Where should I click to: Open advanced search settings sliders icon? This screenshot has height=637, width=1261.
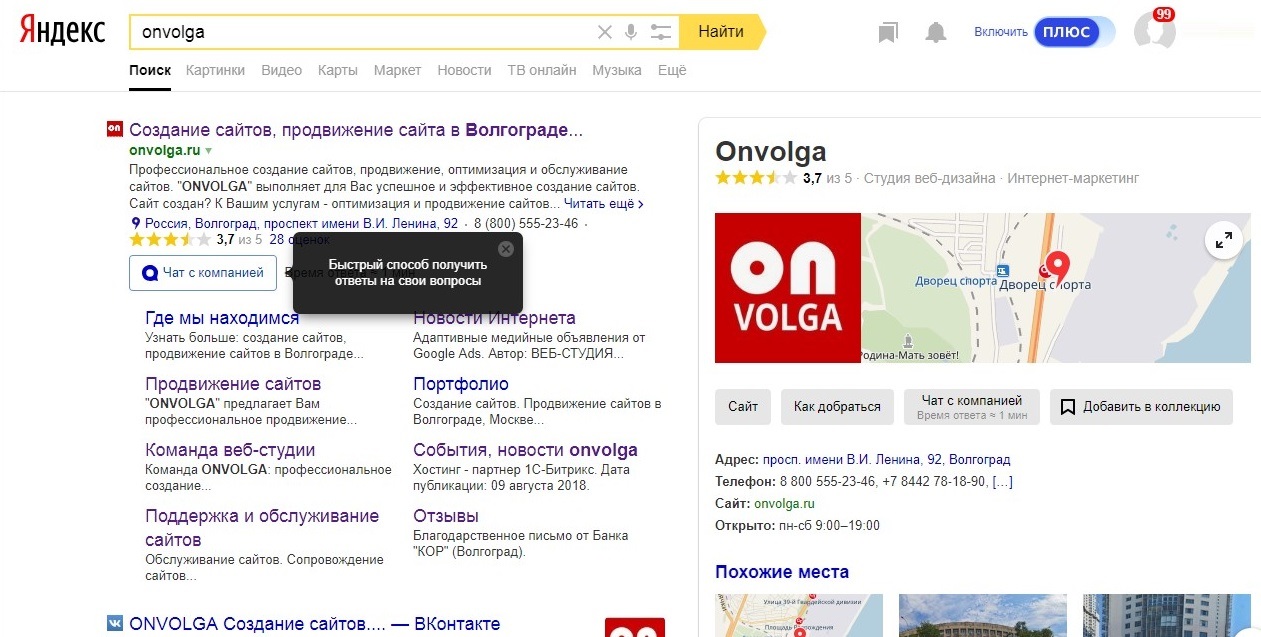click(660, 32)
